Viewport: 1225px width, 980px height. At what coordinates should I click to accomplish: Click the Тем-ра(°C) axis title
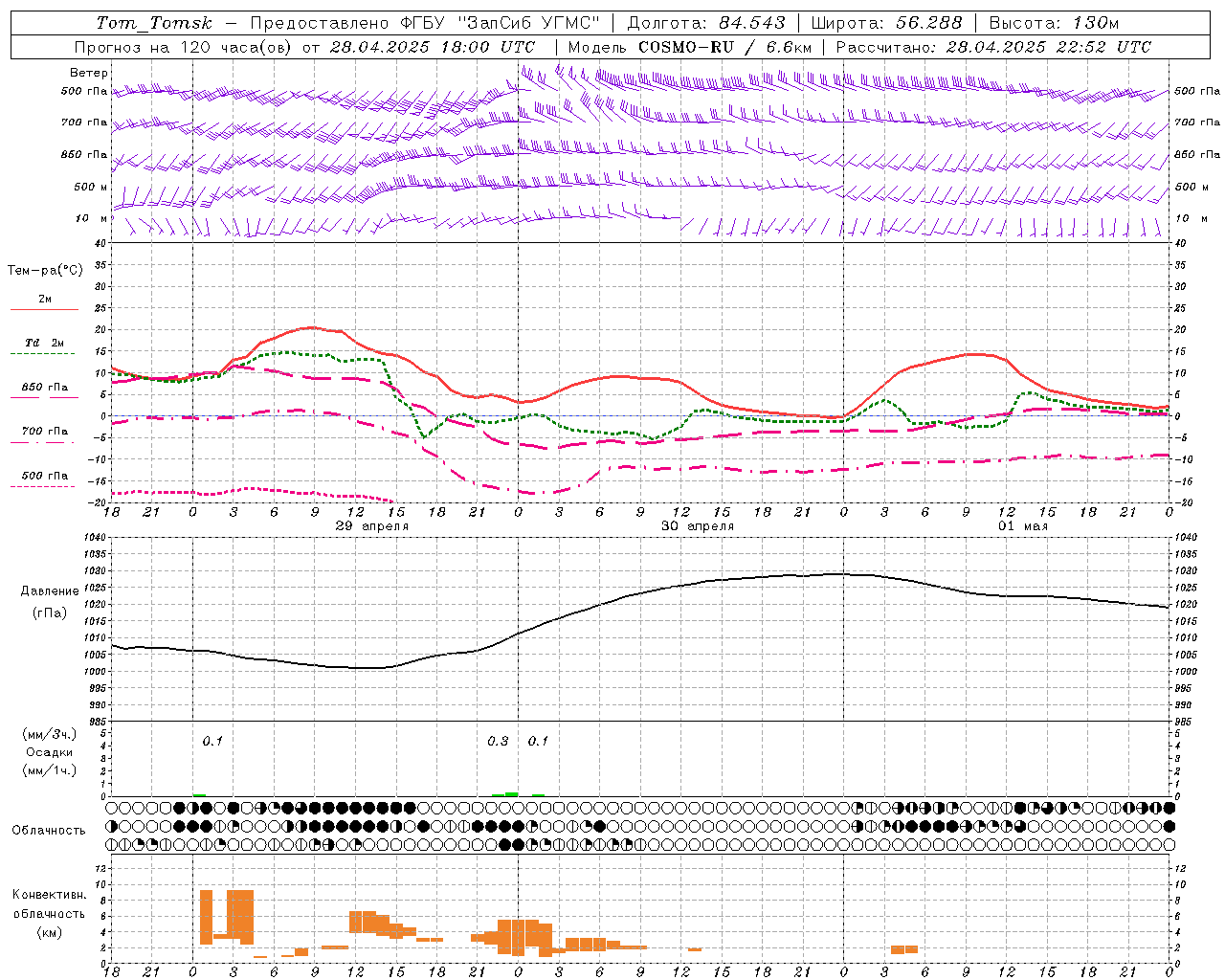45,271
